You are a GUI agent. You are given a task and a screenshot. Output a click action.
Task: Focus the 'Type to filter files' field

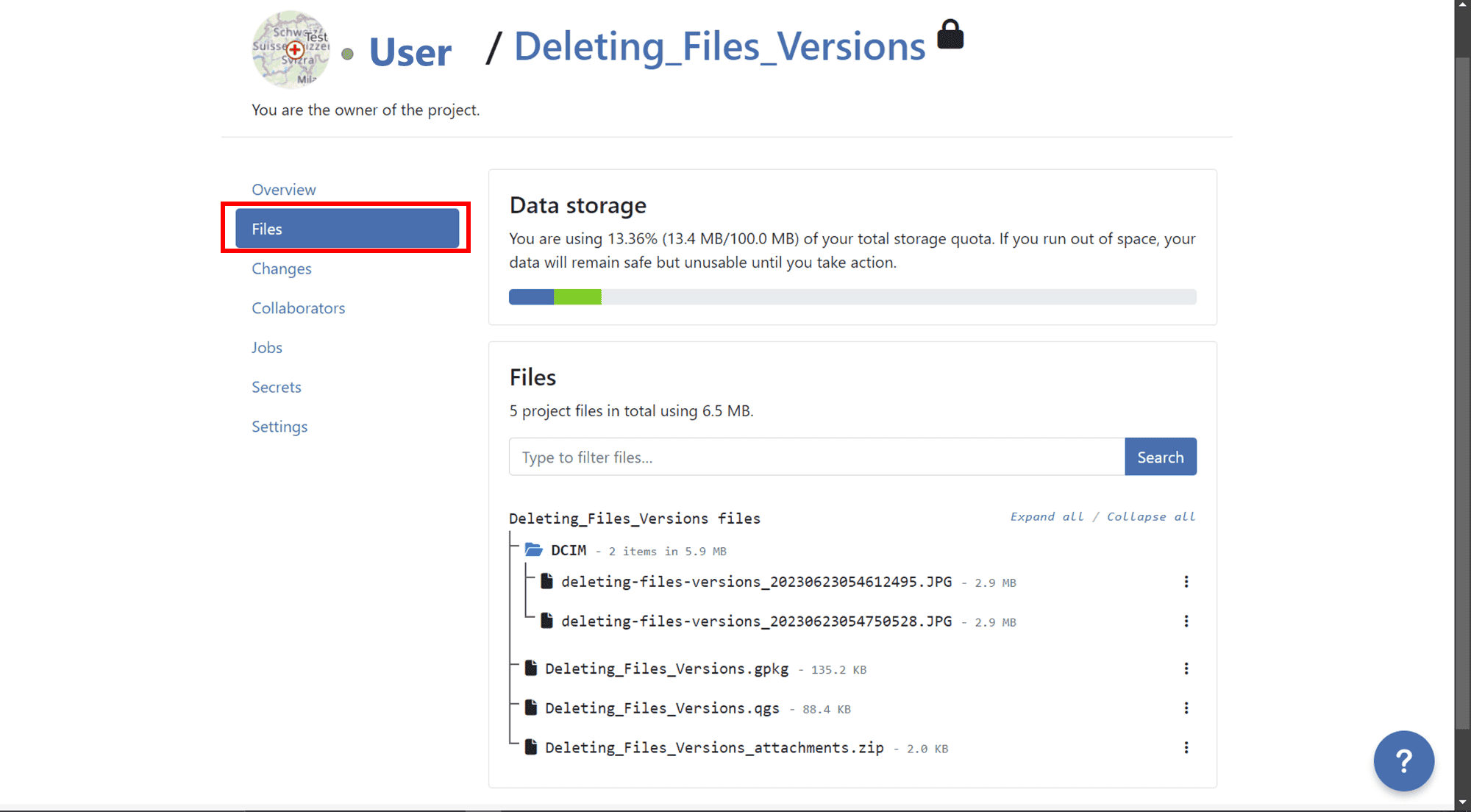[816, 457]
